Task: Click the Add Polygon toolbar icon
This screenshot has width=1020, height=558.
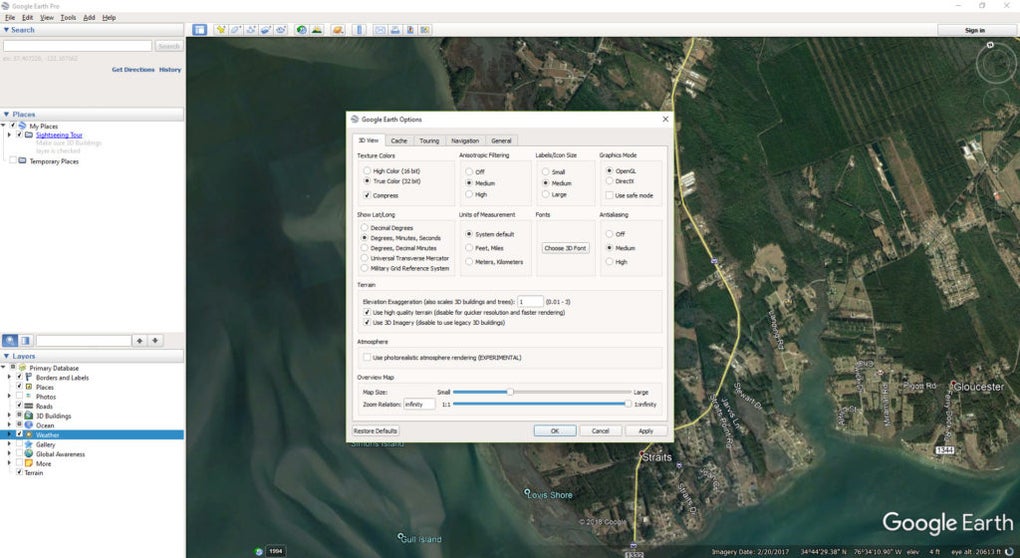Action: click(x=236, y=30)
